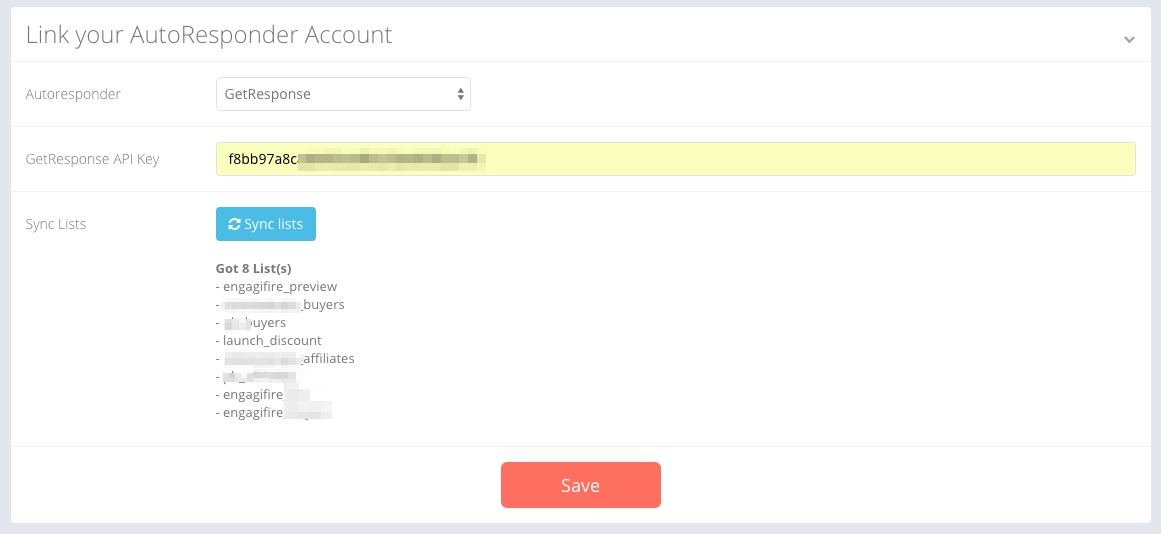This screenshot has width=1161, height=534.
Task: Select the second list entry ending in _buyers
Action: [x=283, y=305]
